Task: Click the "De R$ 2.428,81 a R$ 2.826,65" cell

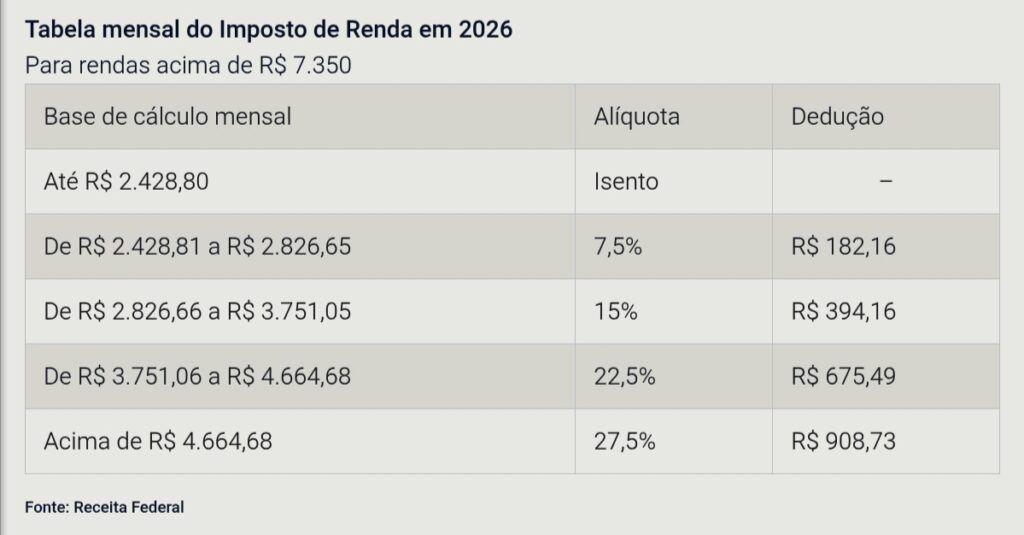Action: coord(197,246)
